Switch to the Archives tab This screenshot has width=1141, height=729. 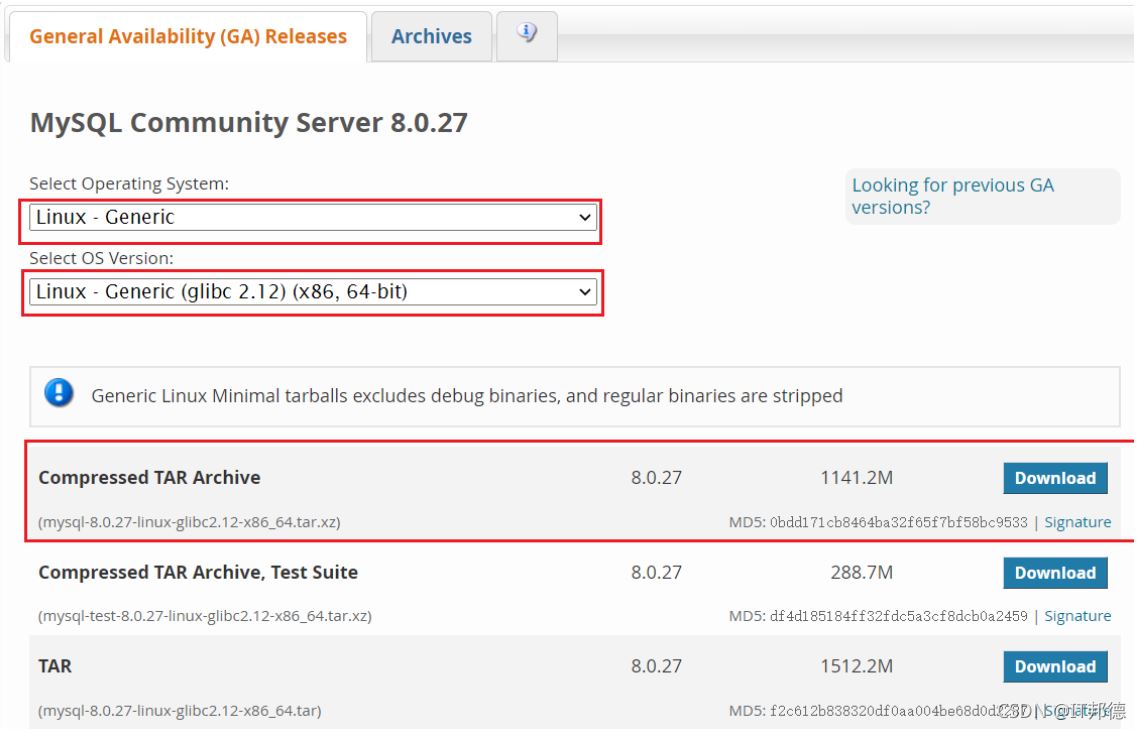(x=431, y=36)
